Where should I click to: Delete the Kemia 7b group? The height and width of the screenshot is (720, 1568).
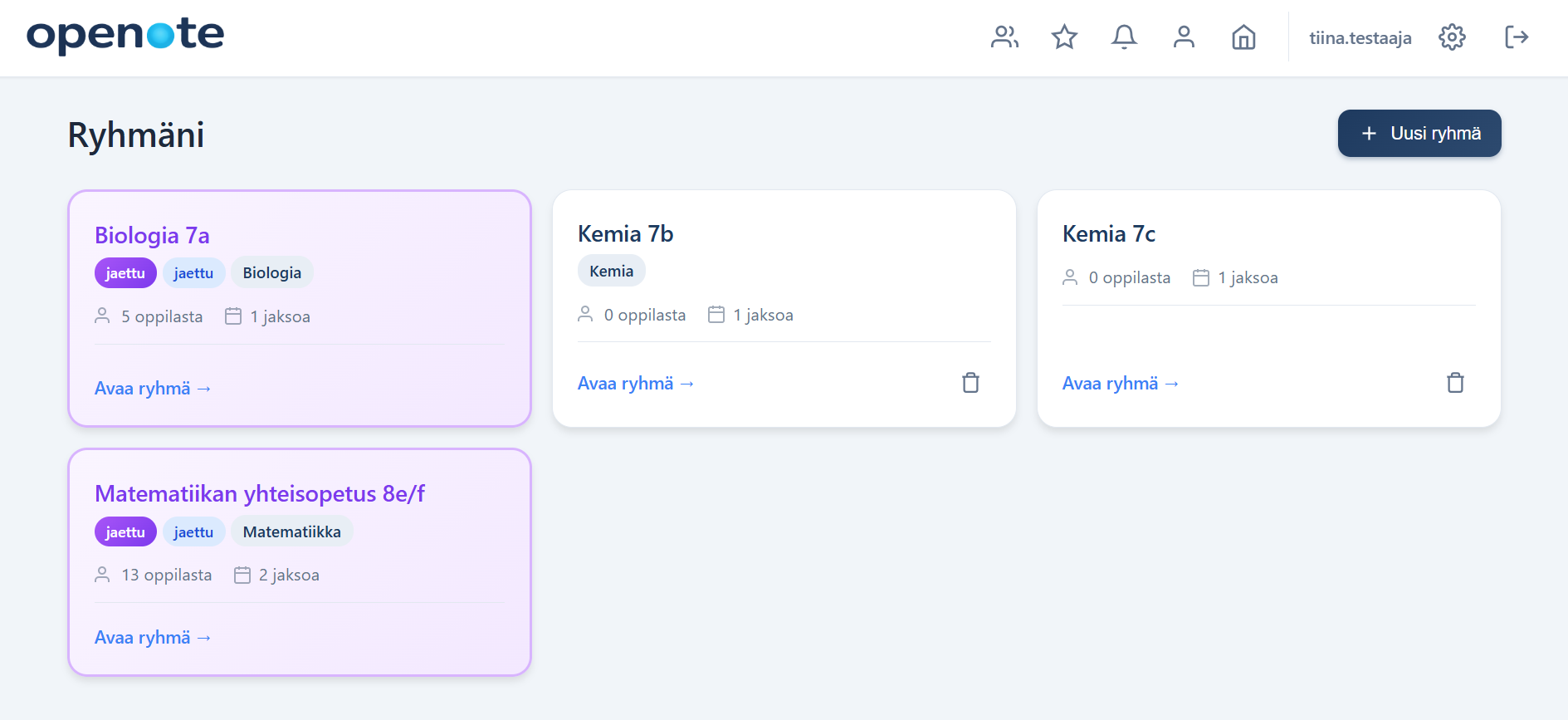click(x=970, y=383)
